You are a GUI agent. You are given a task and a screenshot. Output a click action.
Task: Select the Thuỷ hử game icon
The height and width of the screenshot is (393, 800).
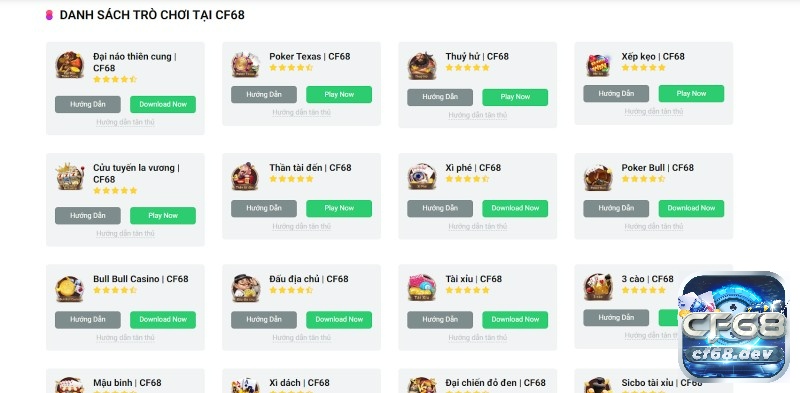(x=422, y=65)
